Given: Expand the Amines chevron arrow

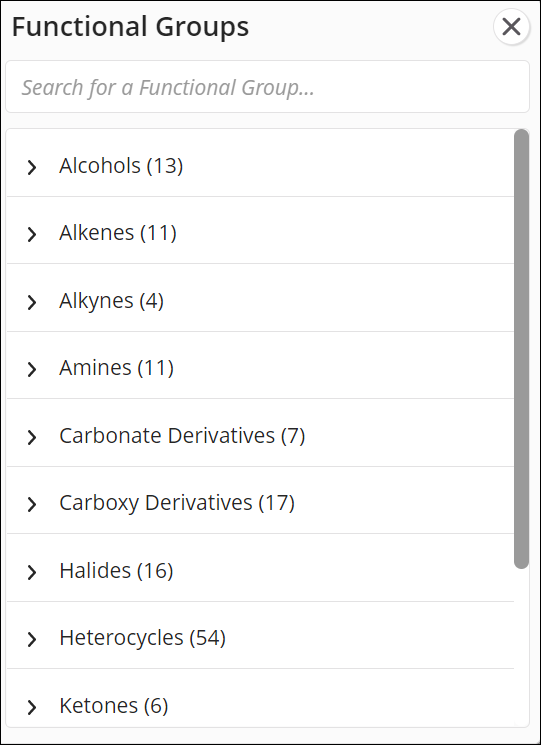Looking at the screenshot, I should (x=32, y=369).
